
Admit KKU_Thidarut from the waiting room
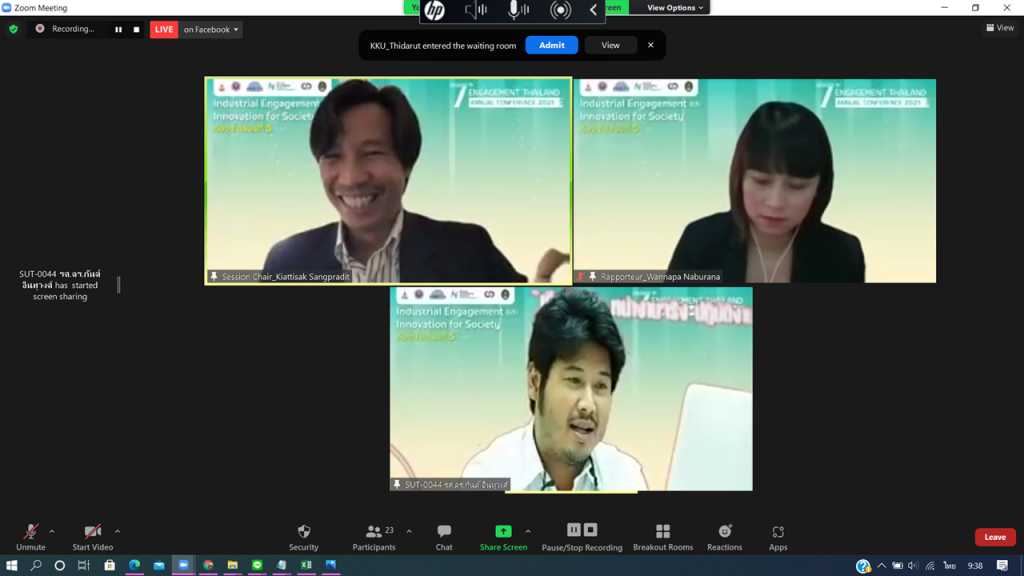pos(552,45)
